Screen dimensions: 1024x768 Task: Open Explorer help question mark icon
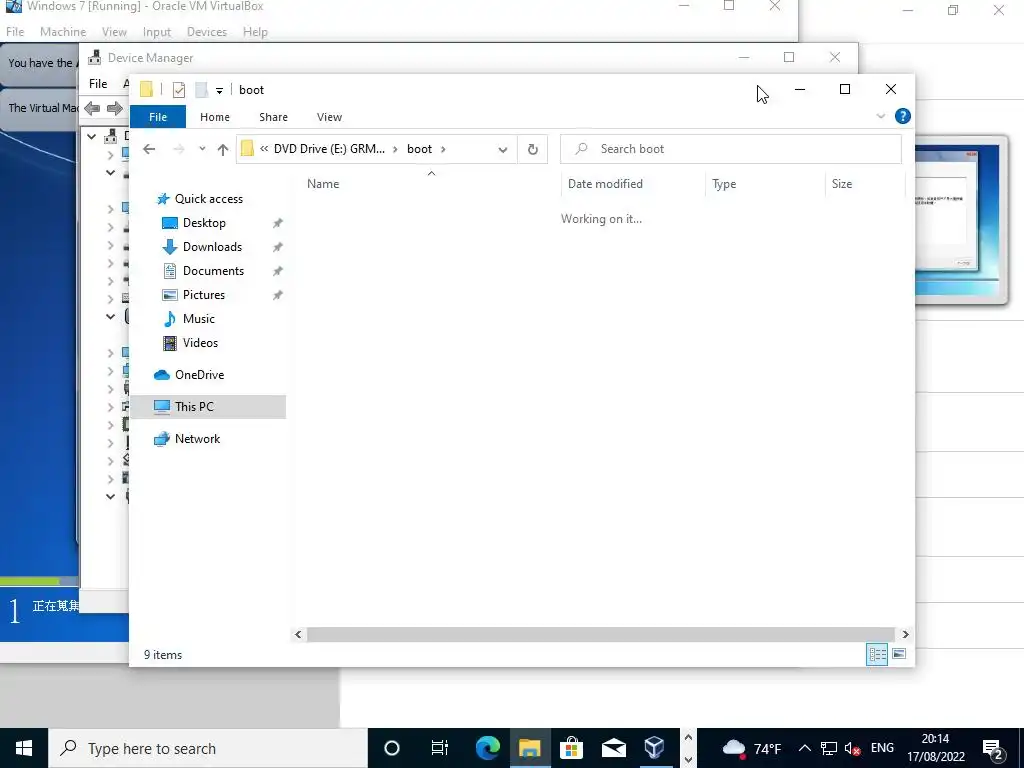pyautogui.click(x=903, y=116)
